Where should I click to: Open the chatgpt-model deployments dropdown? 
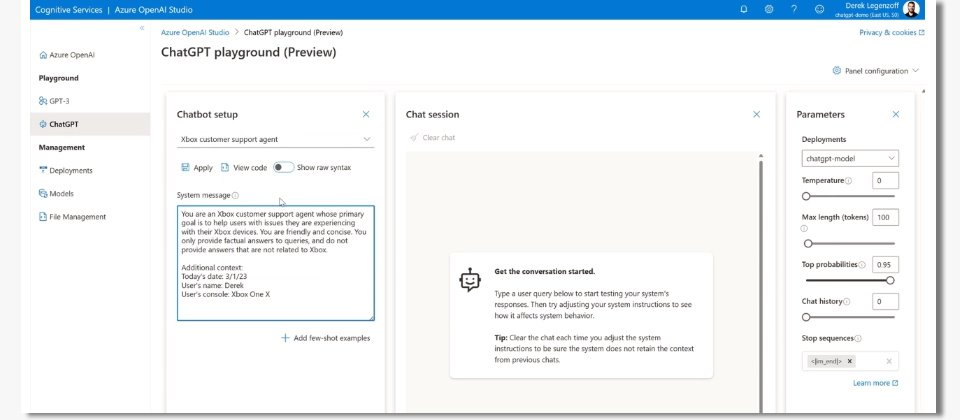point(850,159)
